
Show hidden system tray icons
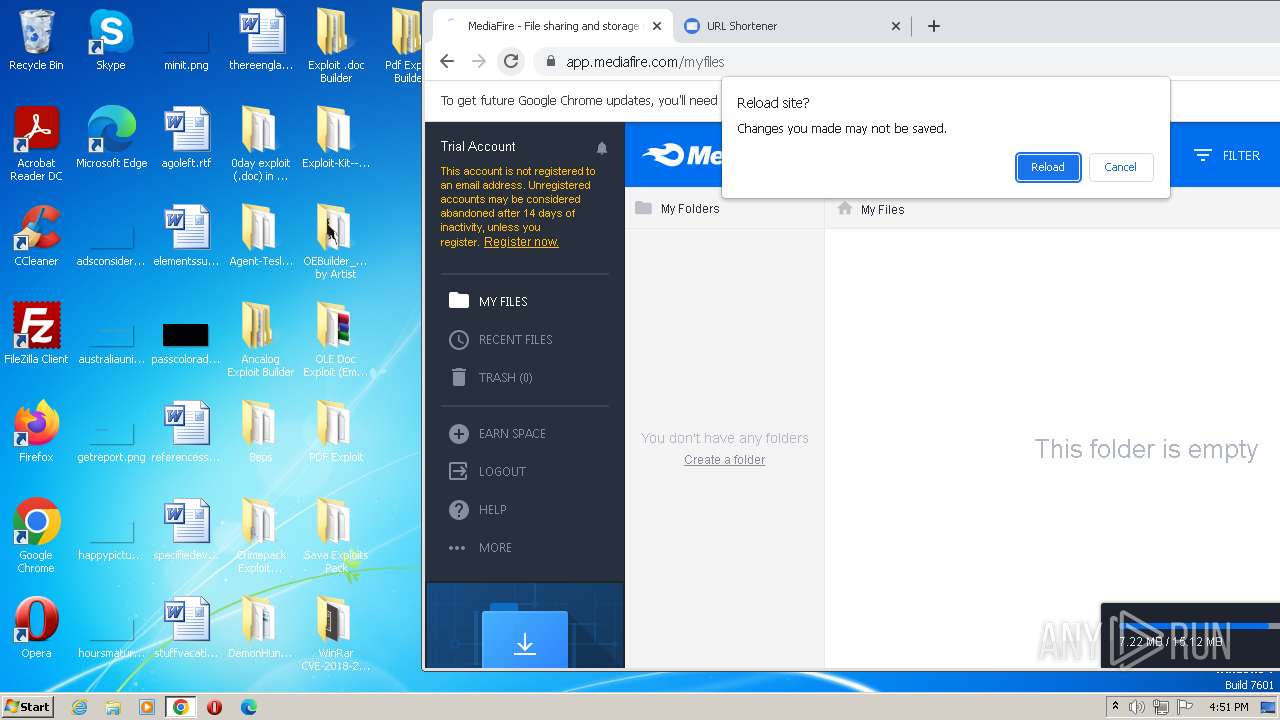click(x=1115, y=706)
